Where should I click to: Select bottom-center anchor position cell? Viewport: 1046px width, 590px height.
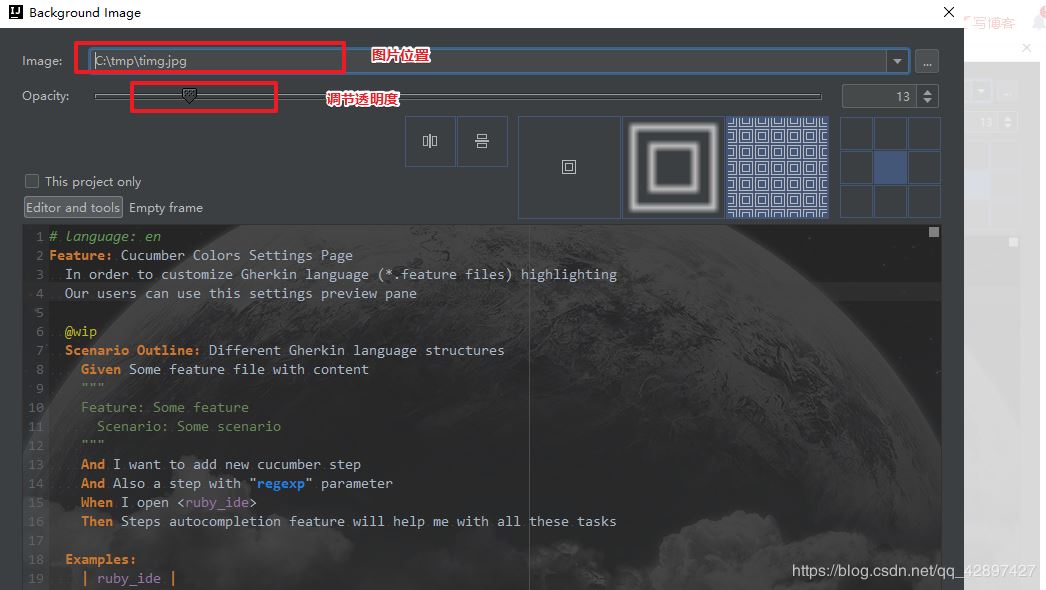point(890,201)
